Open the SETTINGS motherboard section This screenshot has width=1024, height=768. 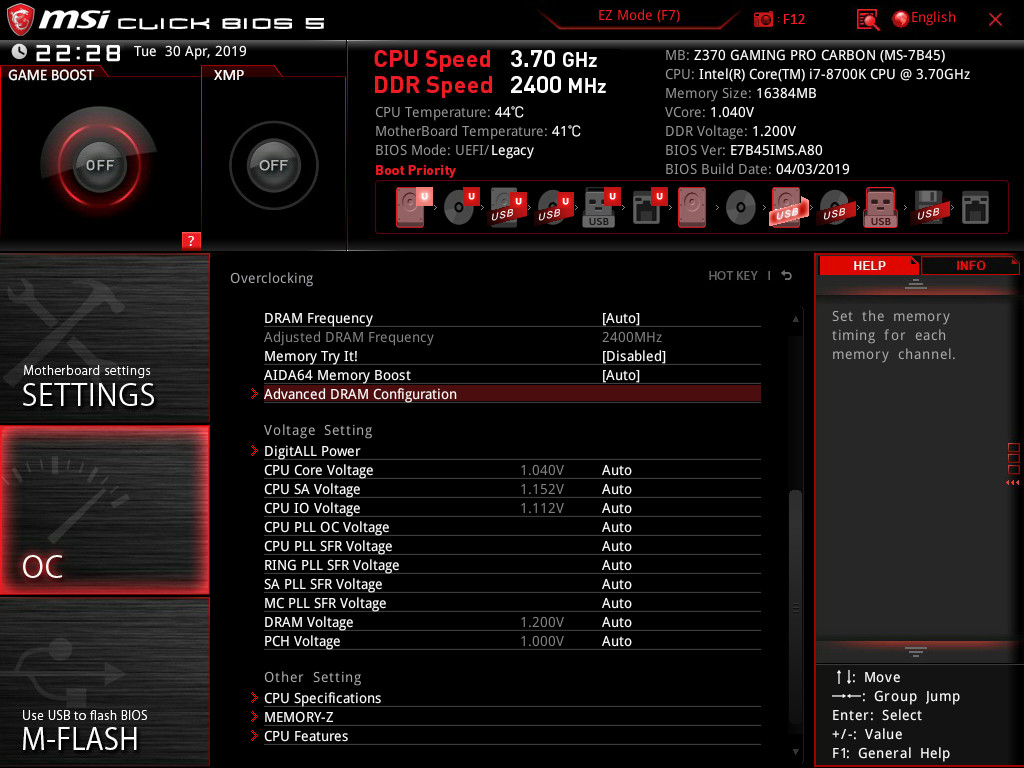104,338
